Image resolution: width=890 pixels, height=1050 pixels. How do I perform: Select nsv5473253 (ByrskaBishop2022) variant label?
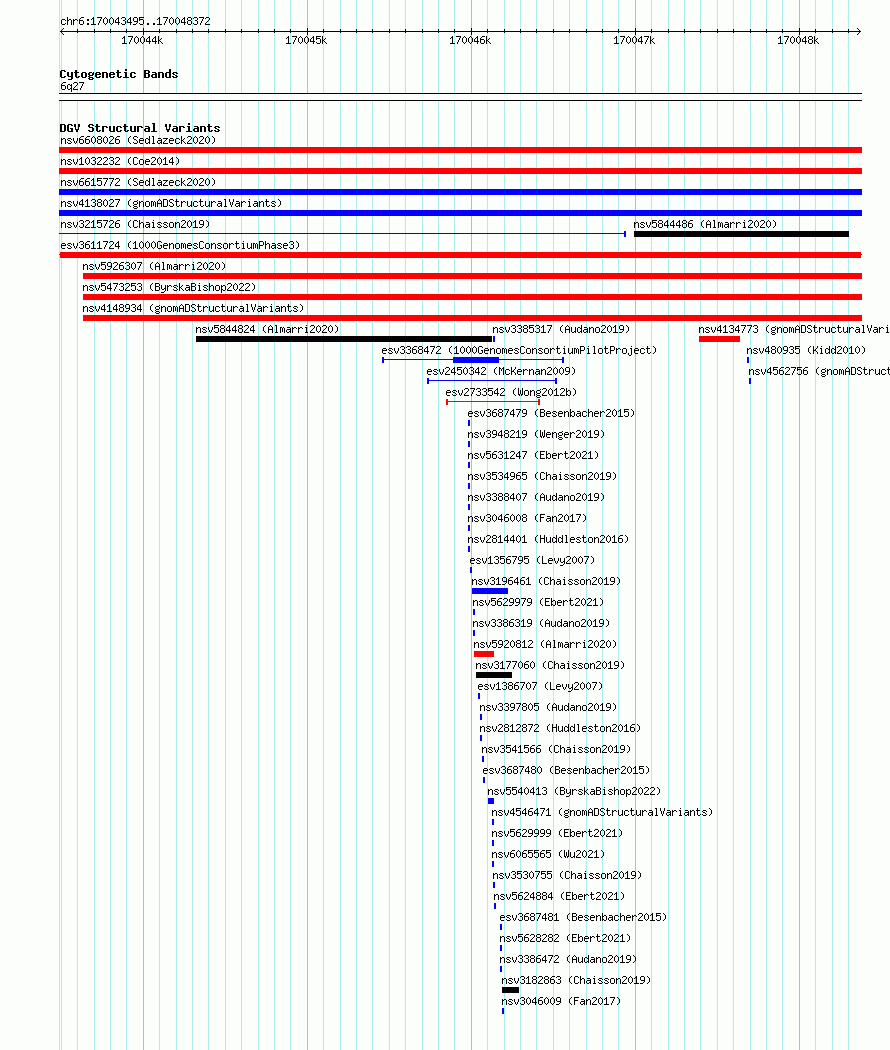coord(169,287)
